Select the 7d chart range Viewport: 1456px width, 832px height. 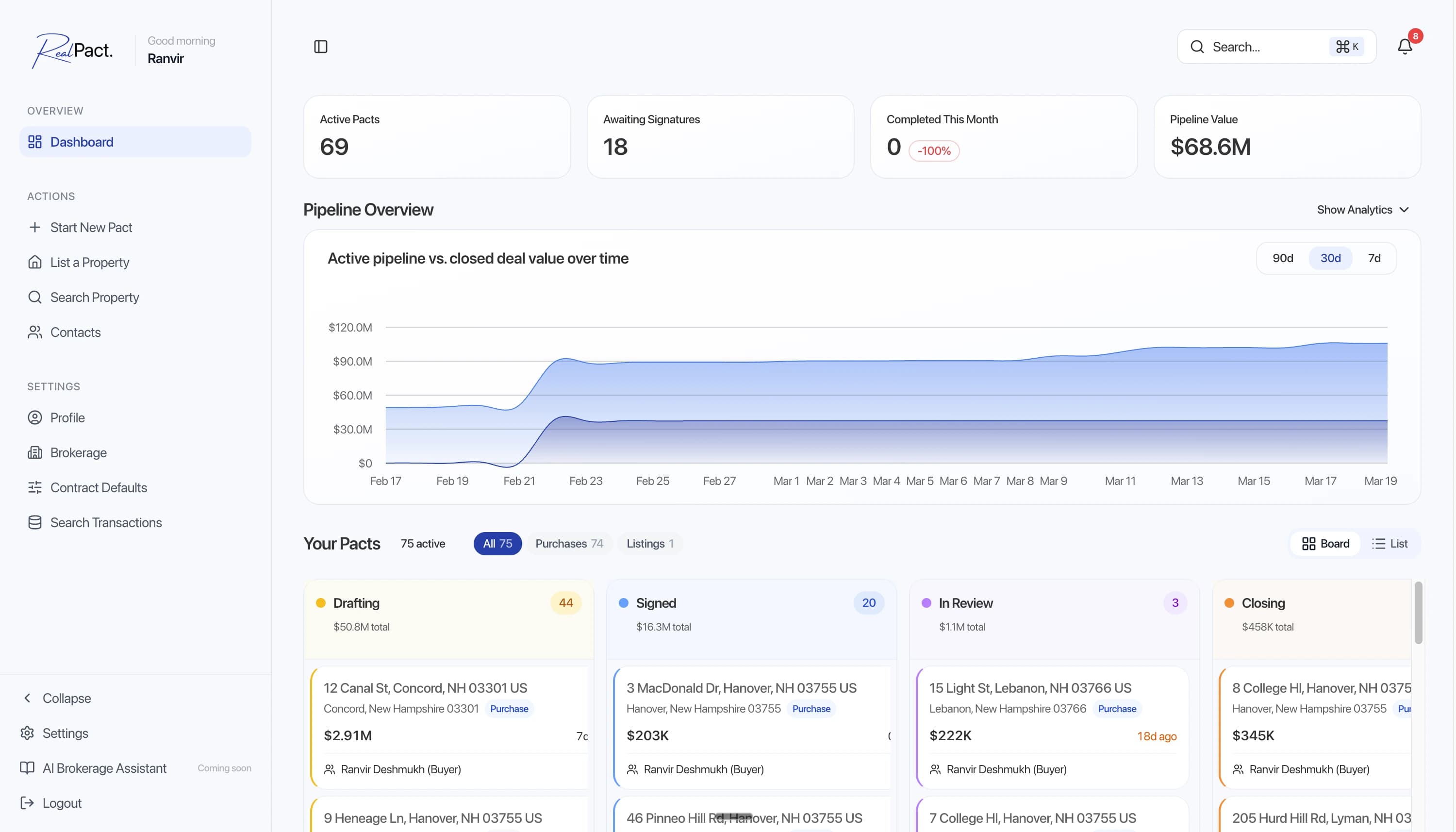tap(1374, 258)
